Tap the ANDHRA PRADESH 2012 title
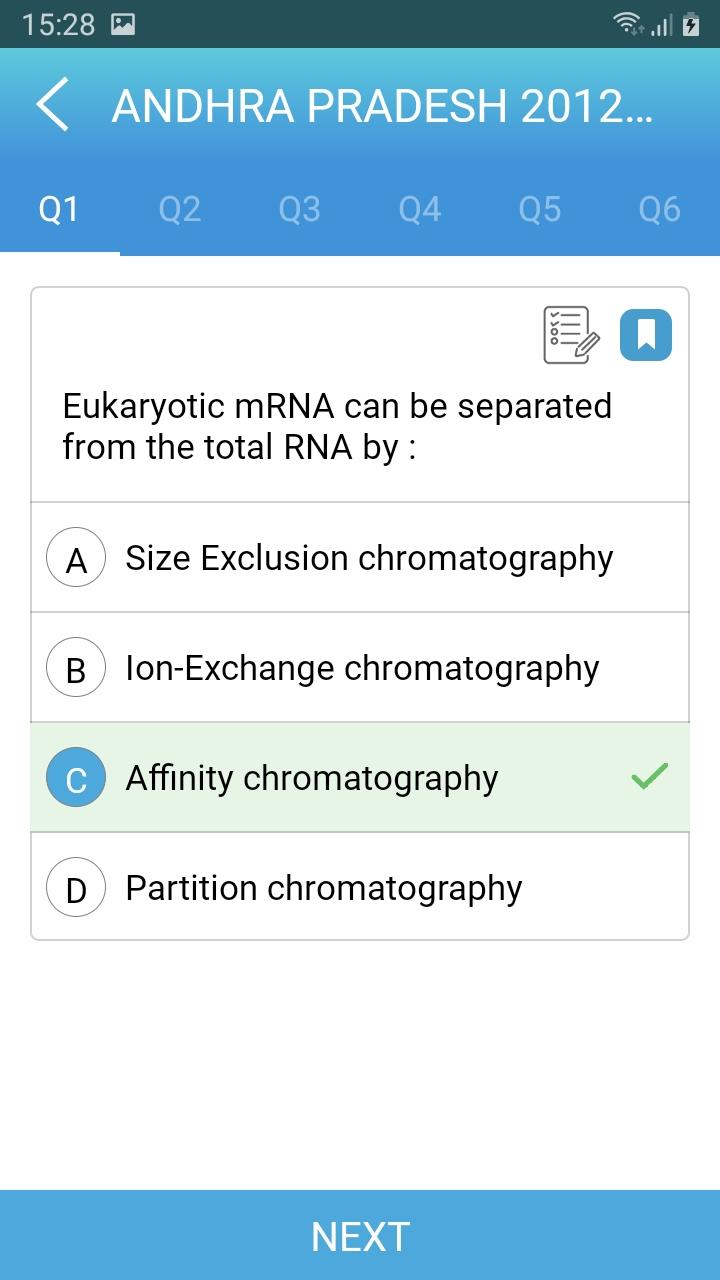Screen dimensions: 720x1280 [x=382, y=105]
